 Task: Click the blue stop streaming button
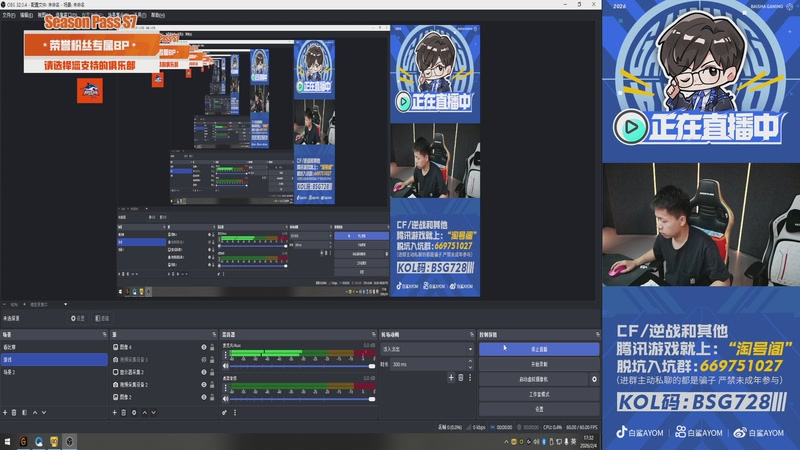tap(539, 349)
